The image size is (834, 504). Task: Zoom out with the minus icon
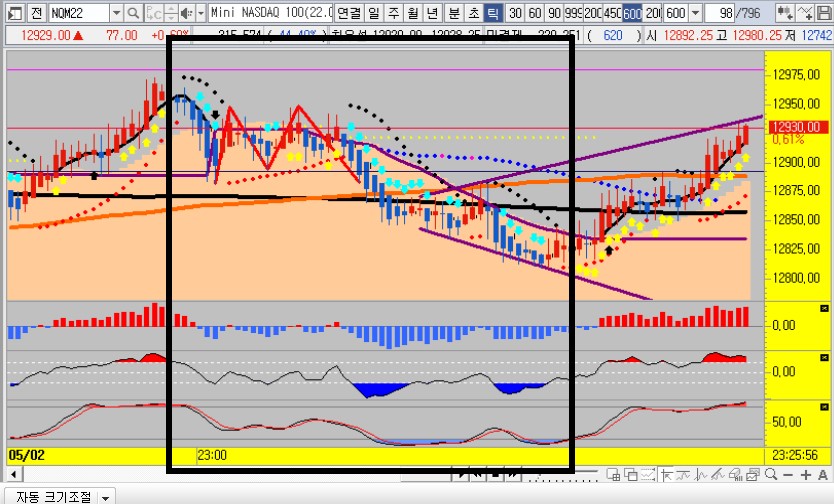(x=788, y=474)
